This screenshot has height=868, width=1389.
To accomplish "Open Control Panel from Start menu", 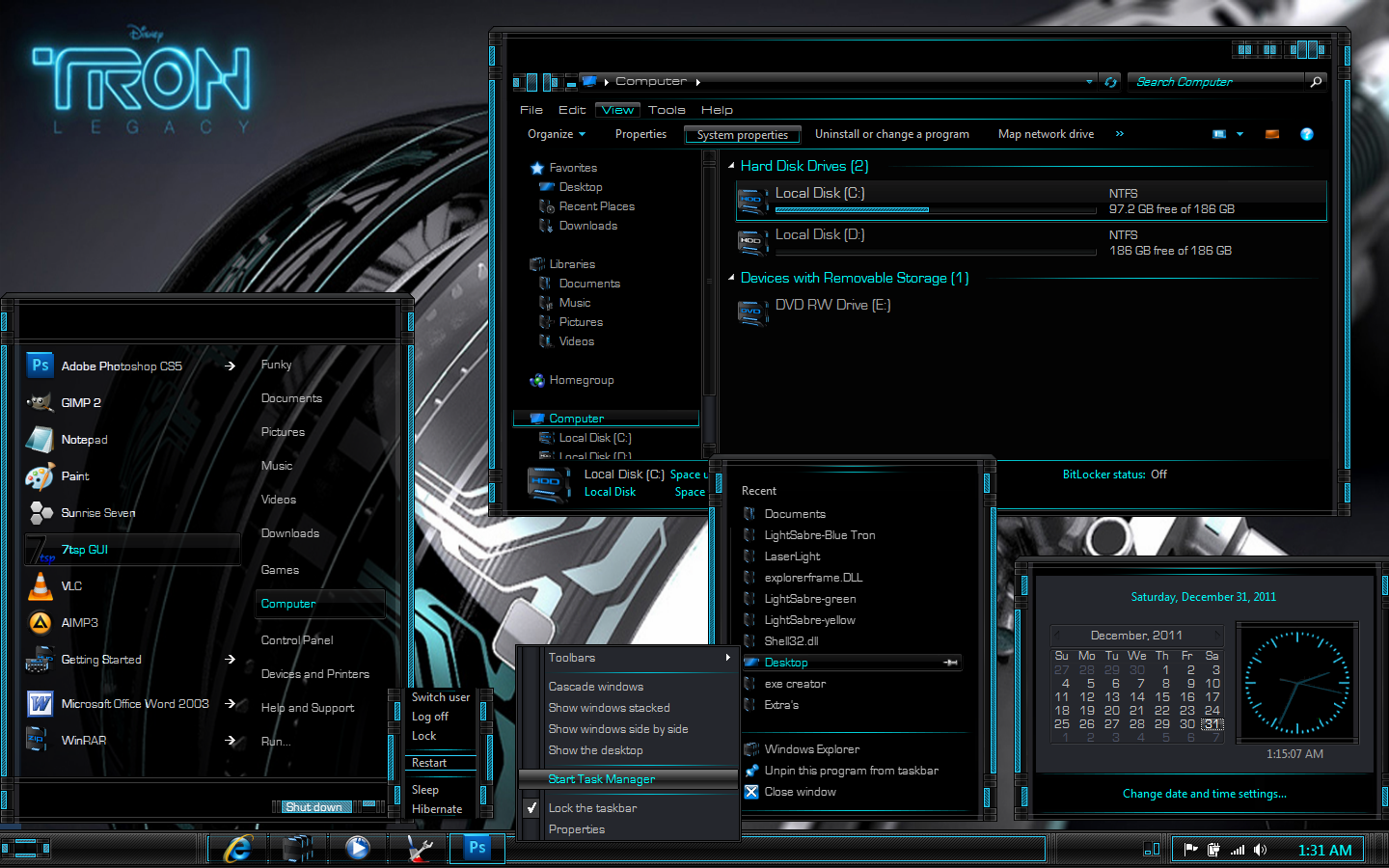I will click(297, 640).
